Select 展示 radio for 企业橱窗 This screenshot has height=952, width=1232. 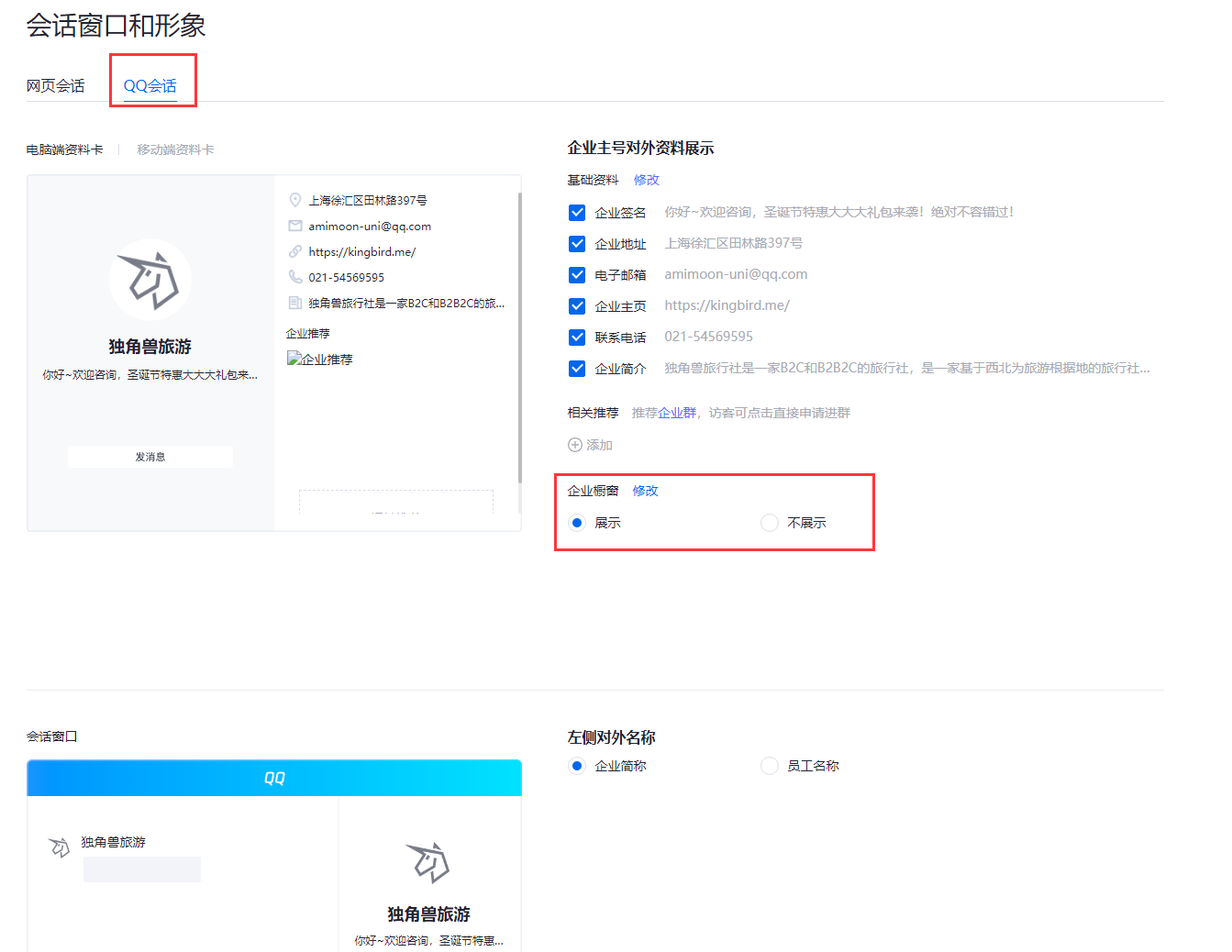pos(577,523)
